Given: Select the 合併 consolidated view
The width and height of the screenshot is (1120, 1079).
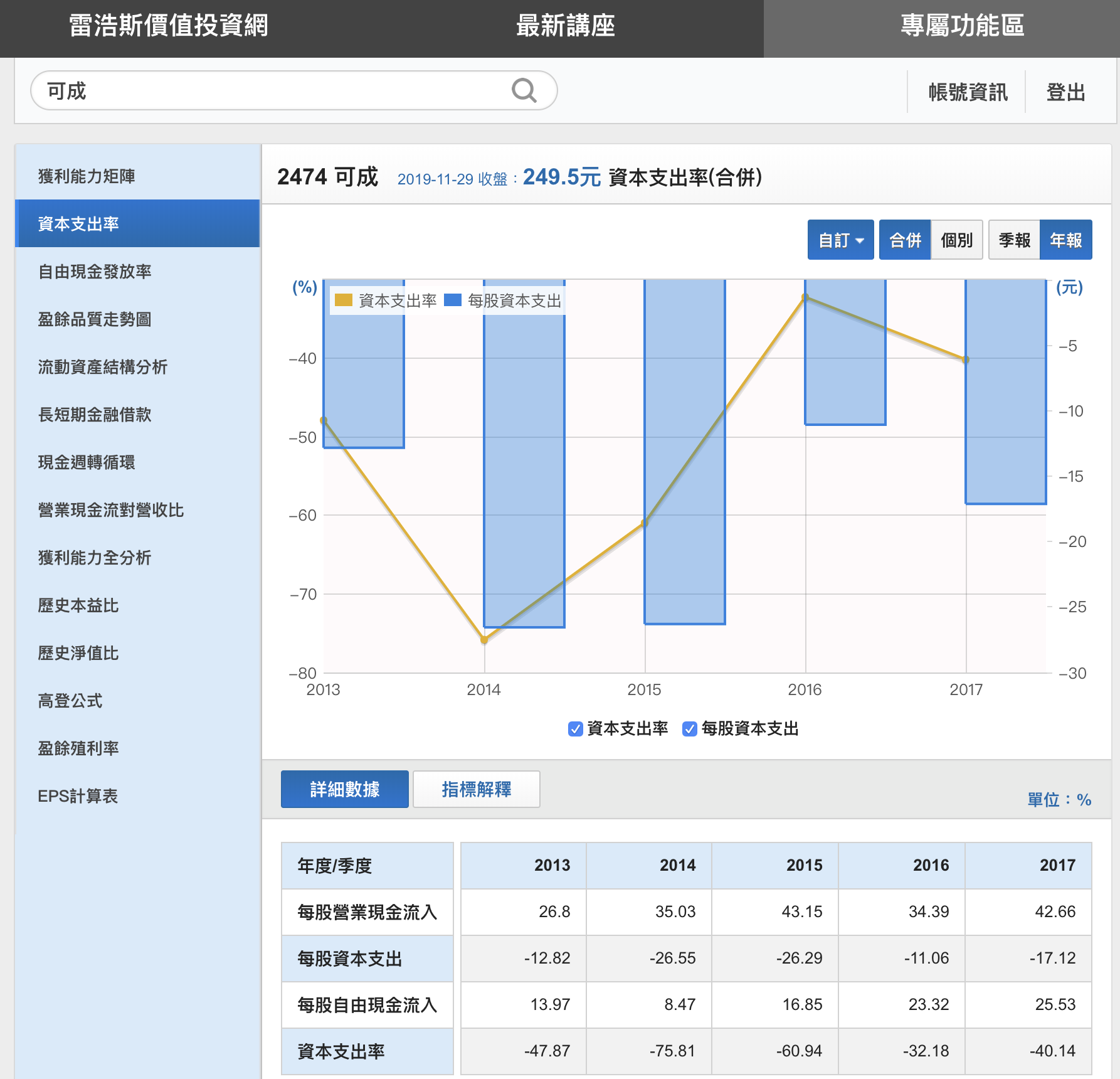Looking at the screenshot, I should point(905,240).
